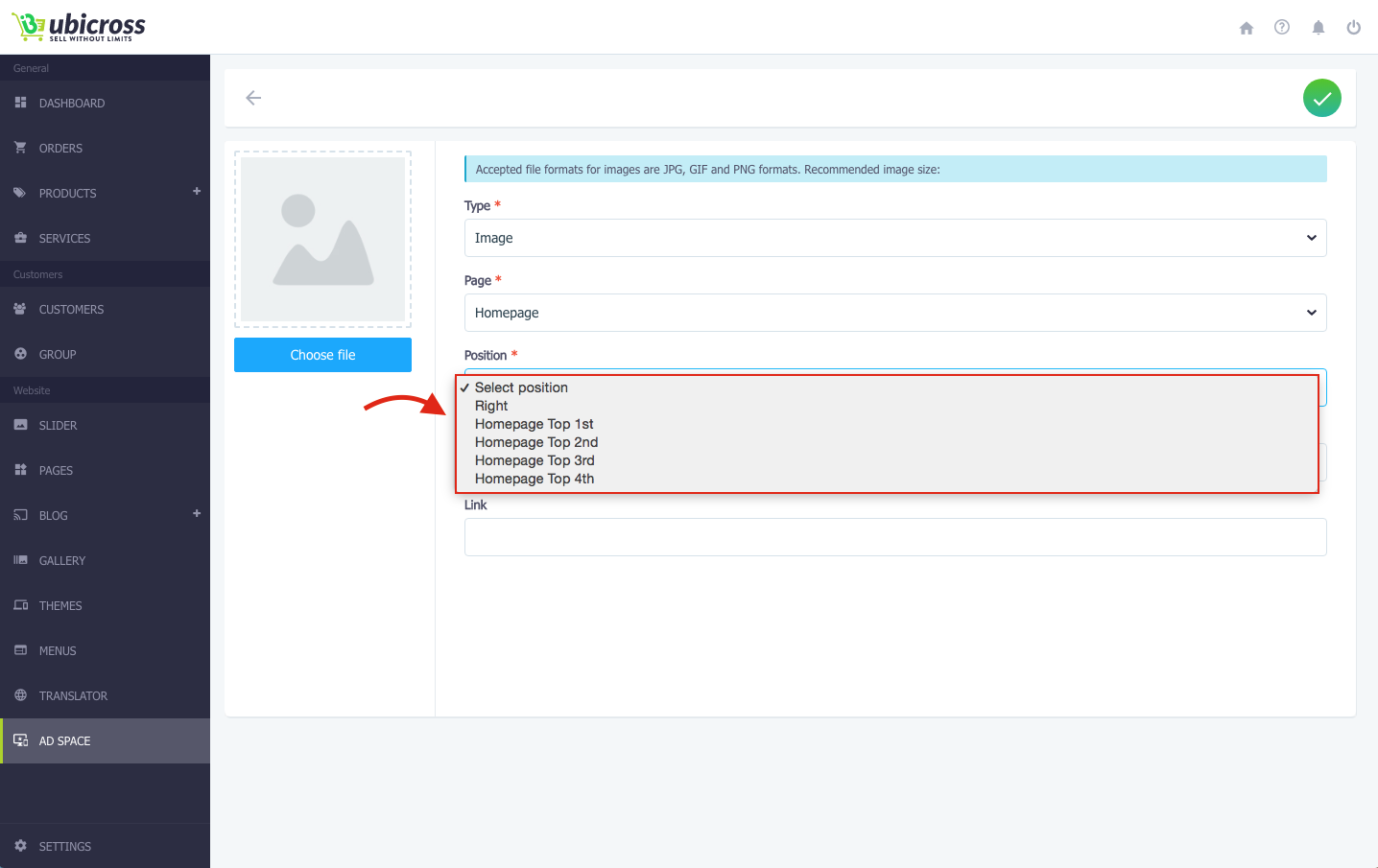Click the accepted file formats notice
This screenshot has height=868, width=1378.
(895, 169)
